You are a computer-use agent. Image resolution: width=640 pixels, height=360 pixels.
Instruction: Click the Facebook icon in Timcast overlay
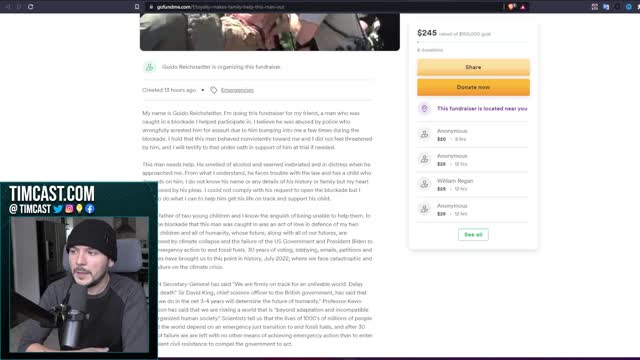(x=90, y=209)
